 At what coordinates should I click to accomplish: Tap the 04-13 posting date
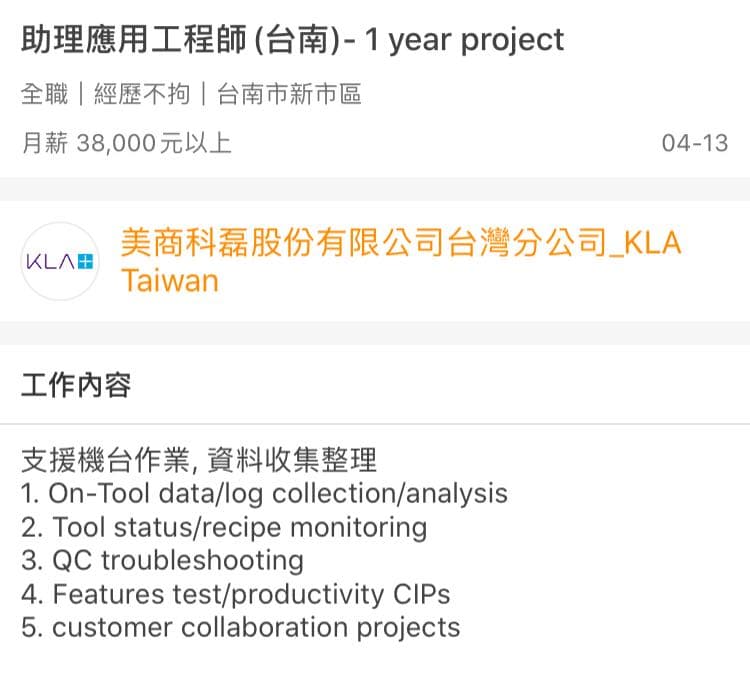tap(695, 143)
